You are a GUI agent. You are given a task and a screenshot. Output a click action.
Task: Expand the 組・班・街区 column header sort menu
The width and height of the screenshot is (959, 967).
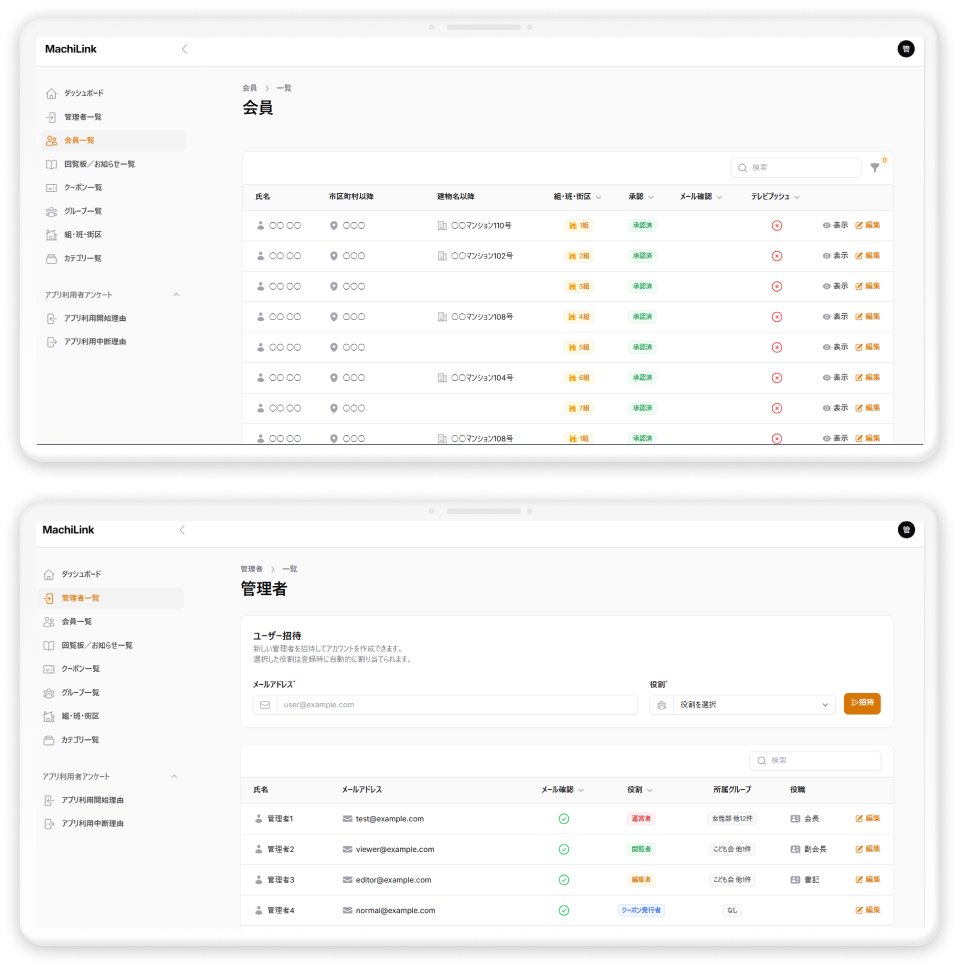tap(598, 197)
